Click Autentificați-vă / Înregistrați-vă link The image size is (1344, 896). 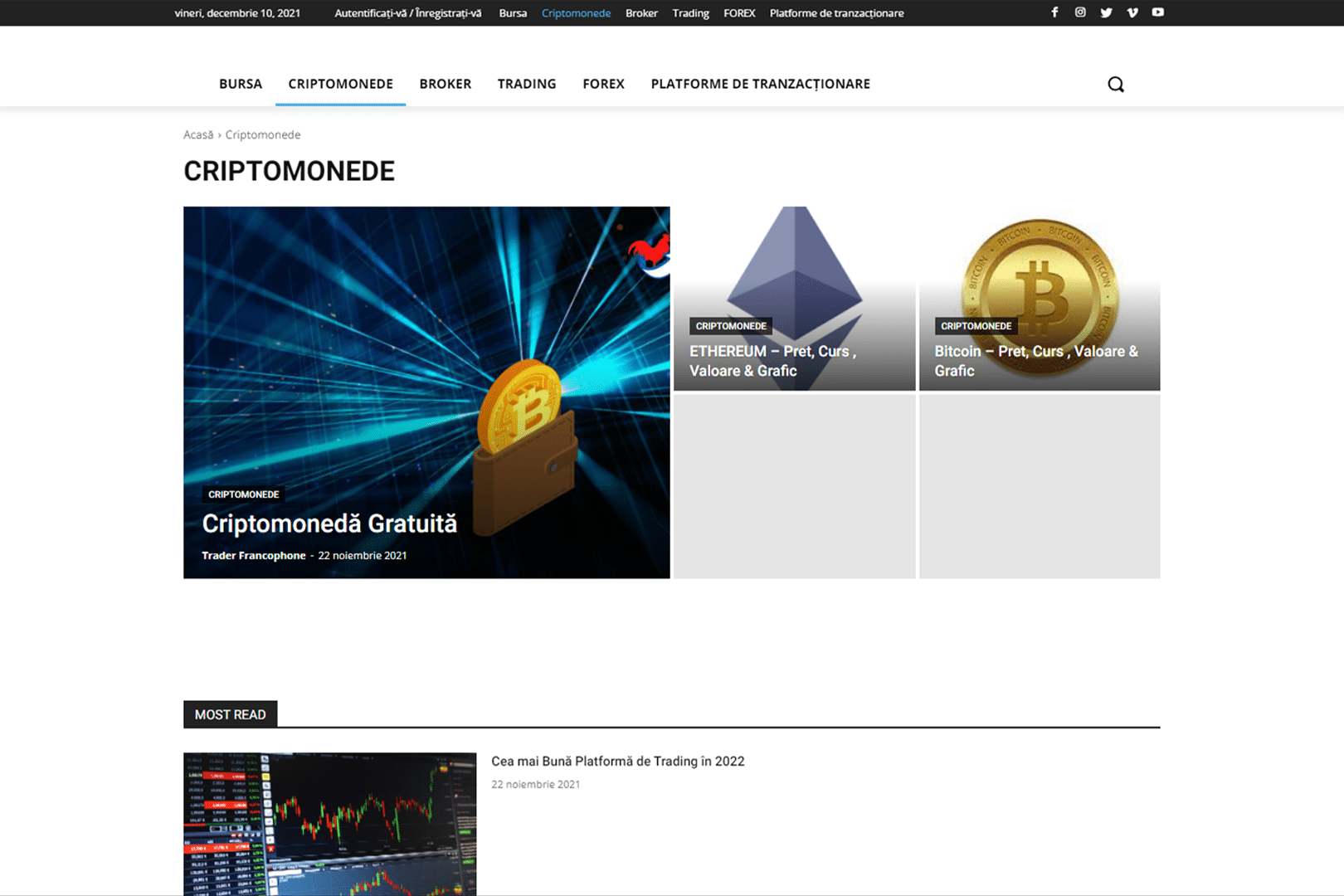407,13
